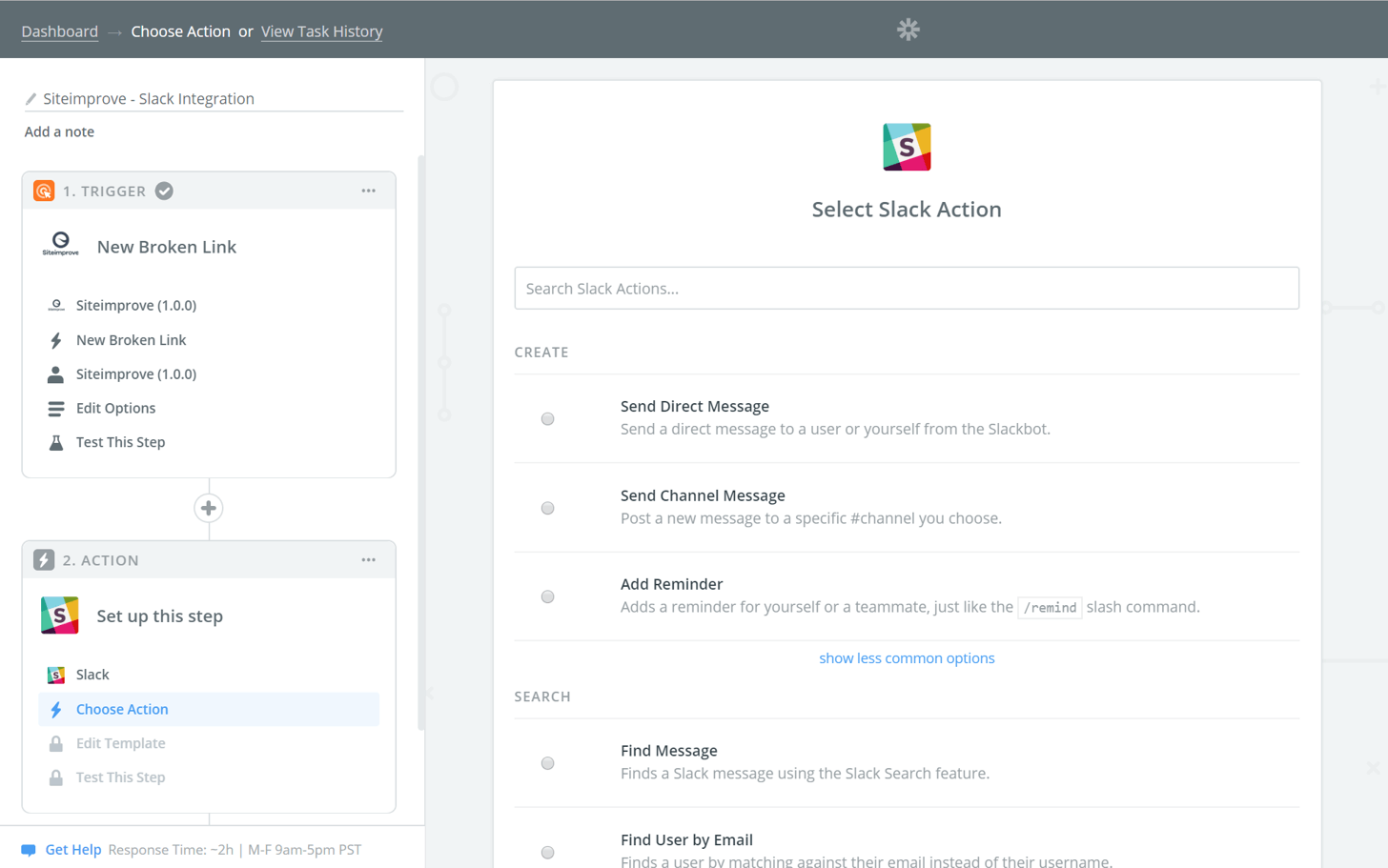The image size is (1388, 868).
Task: Open the action step three-dot menu
Action: tap(368, 560)
